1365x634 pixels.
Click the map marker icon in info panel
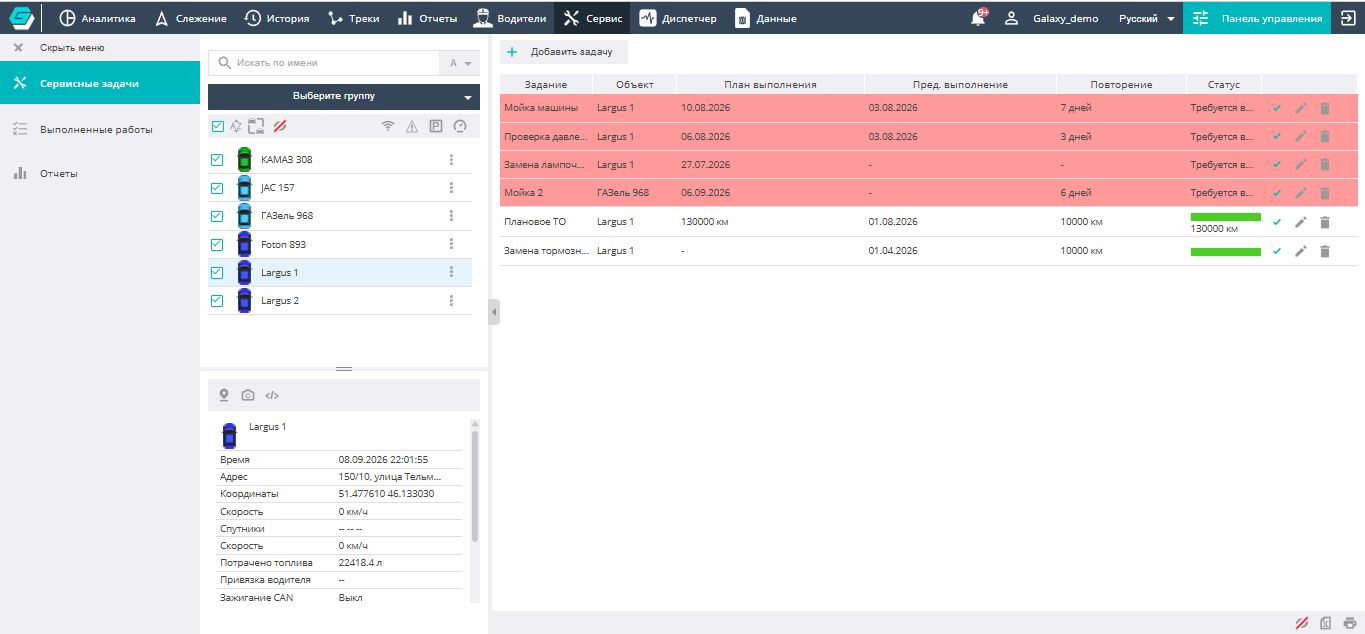pos(224,395)
